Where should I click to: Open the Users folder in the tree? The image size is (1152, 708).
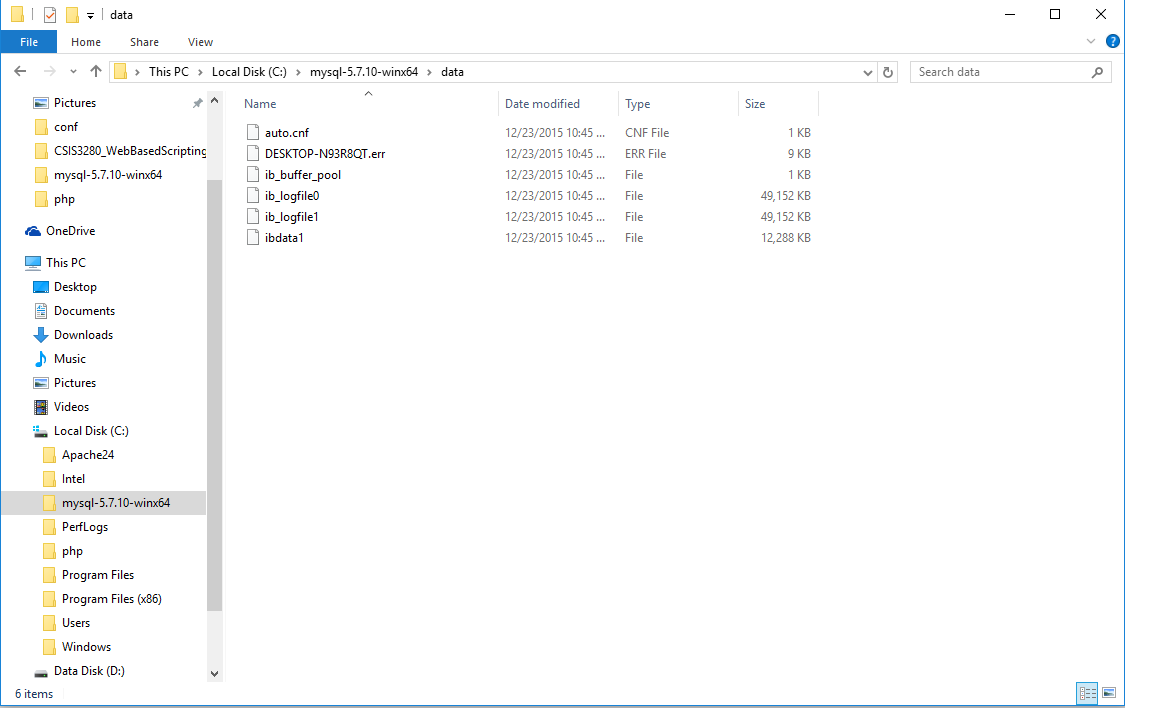[x=76, y=623]
